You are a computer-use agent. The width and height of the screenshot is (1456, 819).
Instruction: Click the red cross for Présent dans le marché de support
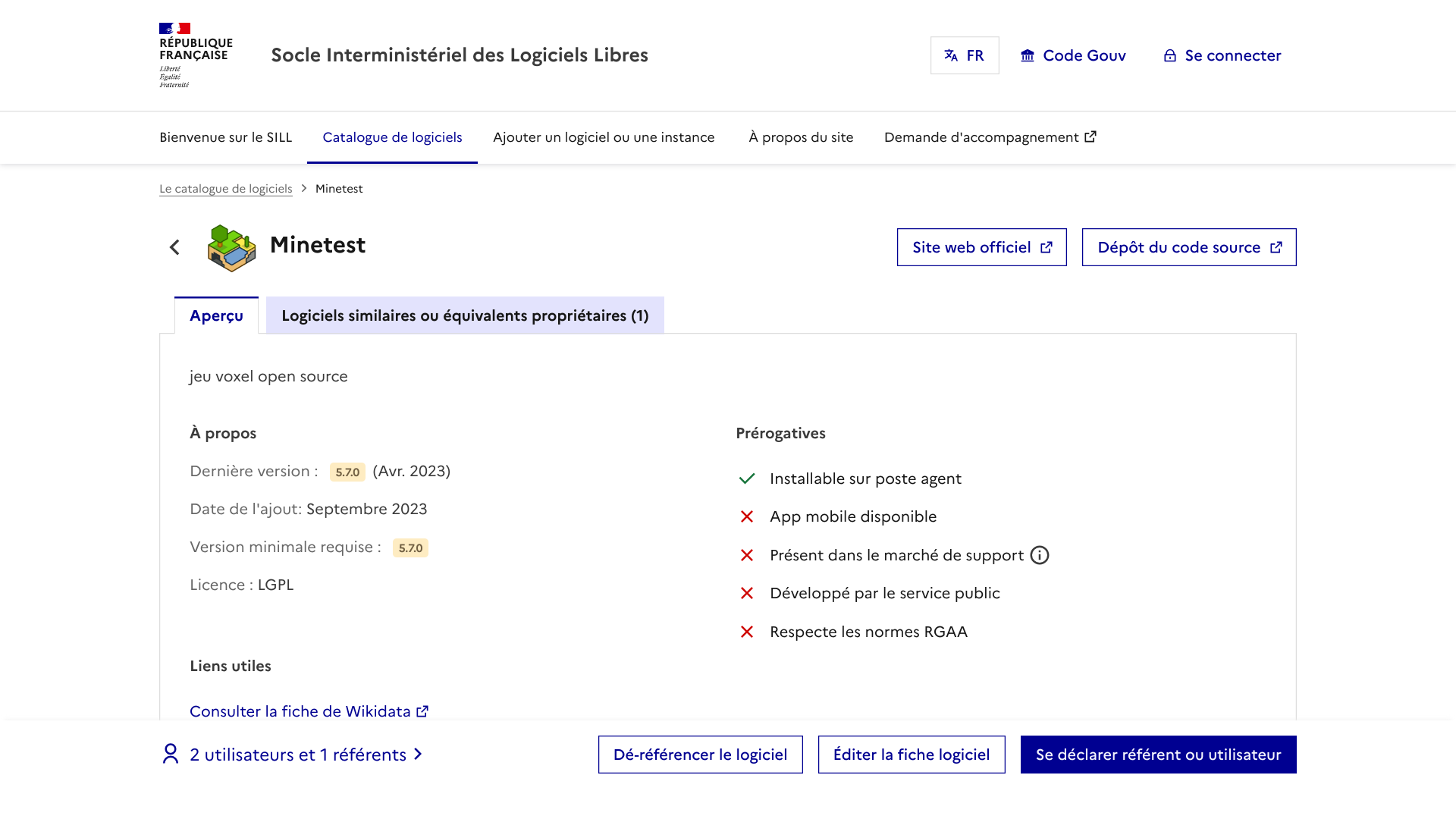(747, 555)
